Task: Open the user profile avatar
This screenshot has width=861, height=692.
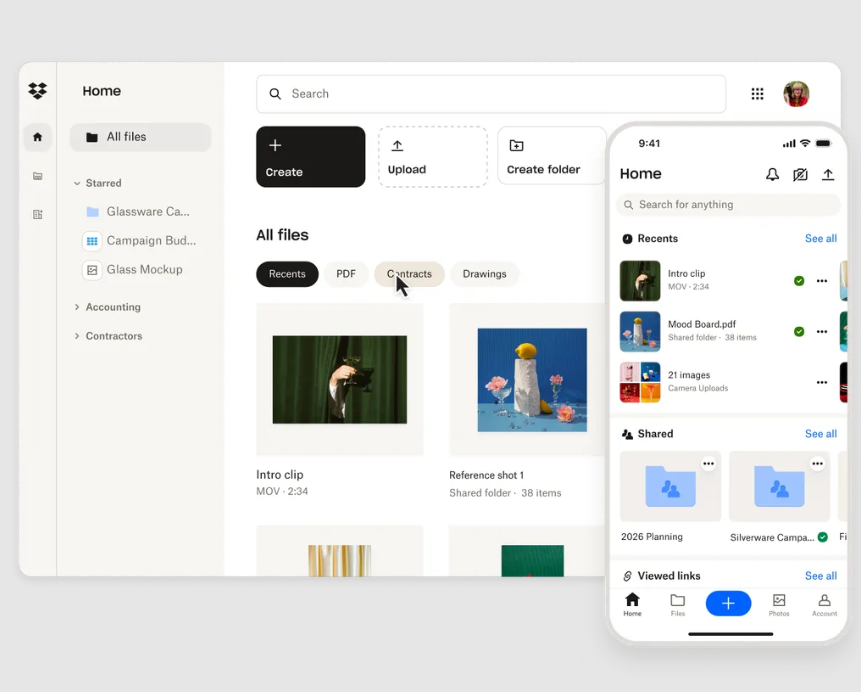Action: click(x=796, y=94)
